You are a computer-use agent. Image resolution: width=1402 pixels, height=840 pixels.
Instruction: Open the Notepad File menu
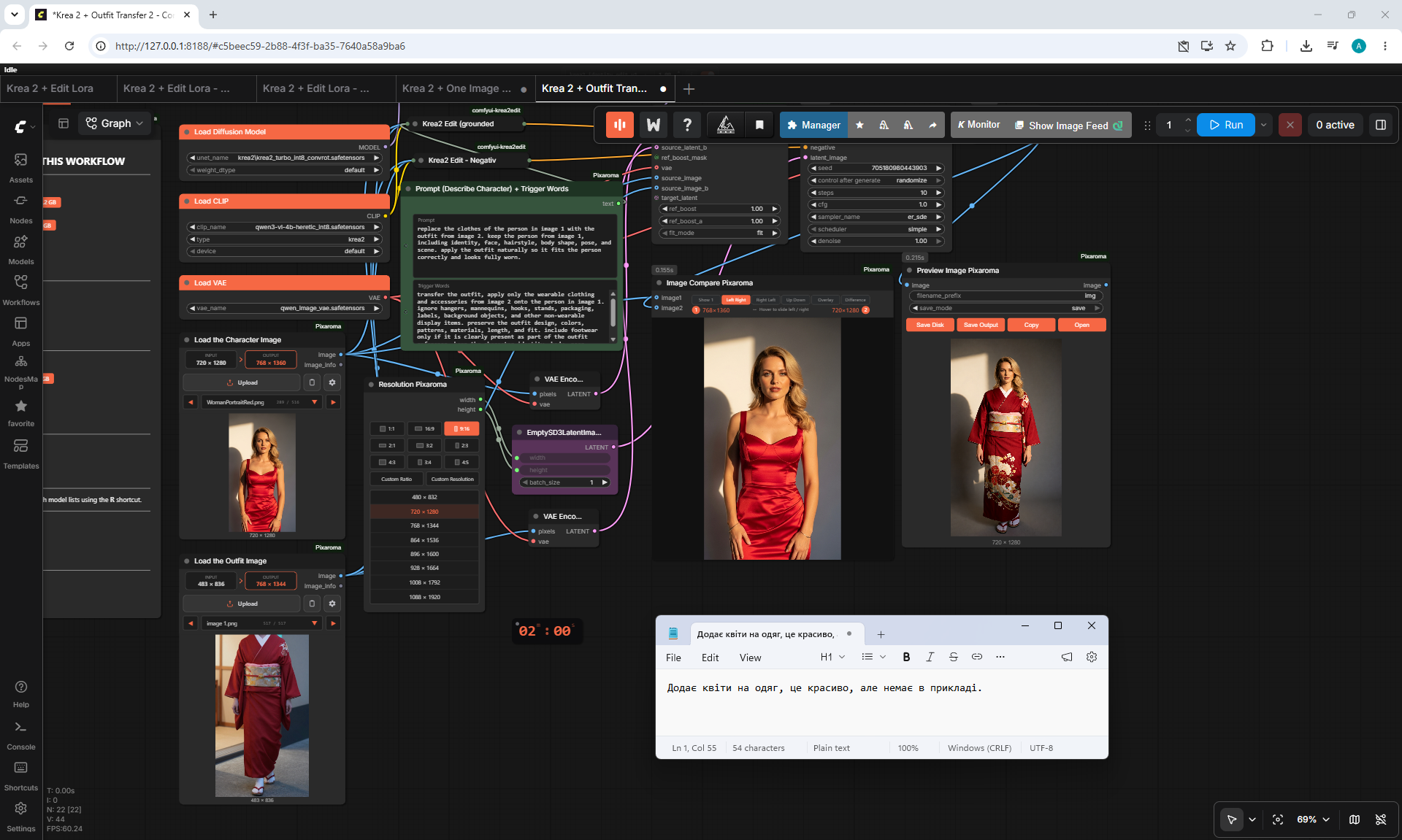[673, 658]
